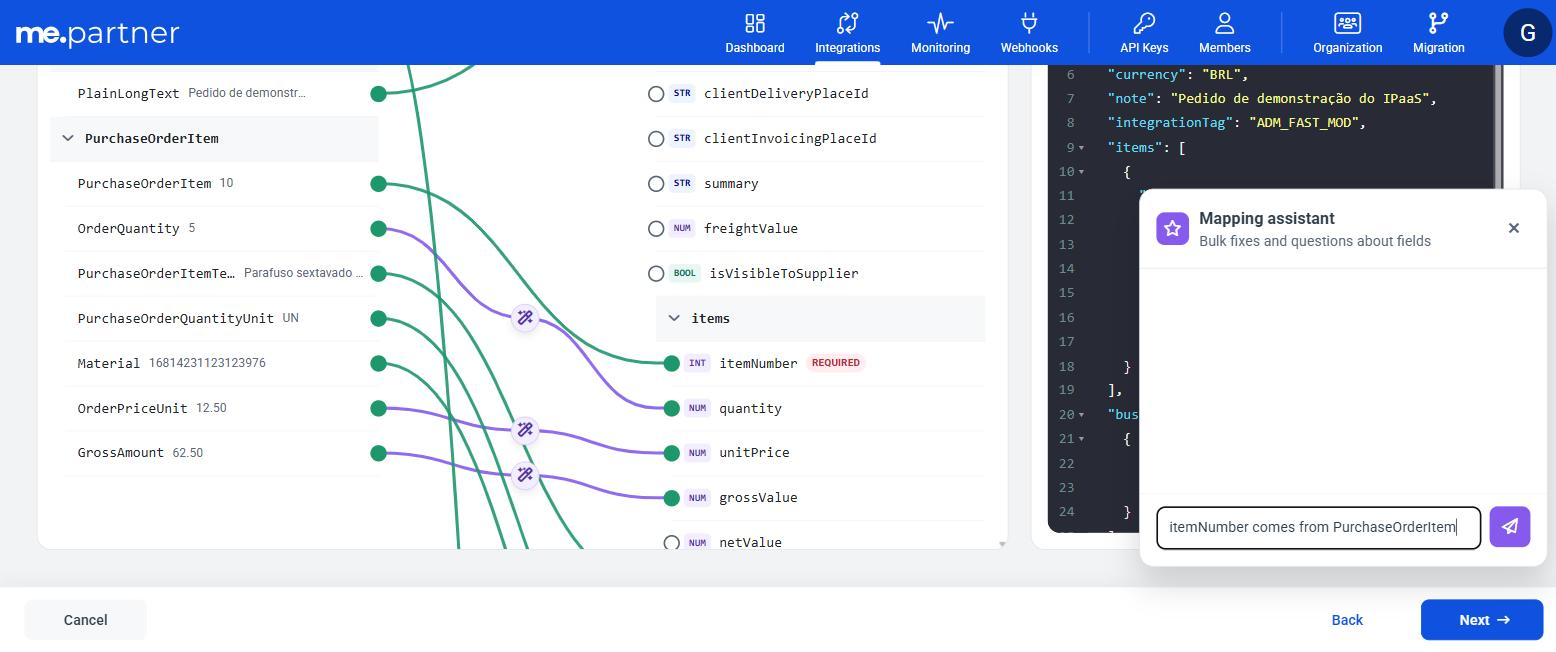Click the Mapping assistant star icon

coord(1172,228)
